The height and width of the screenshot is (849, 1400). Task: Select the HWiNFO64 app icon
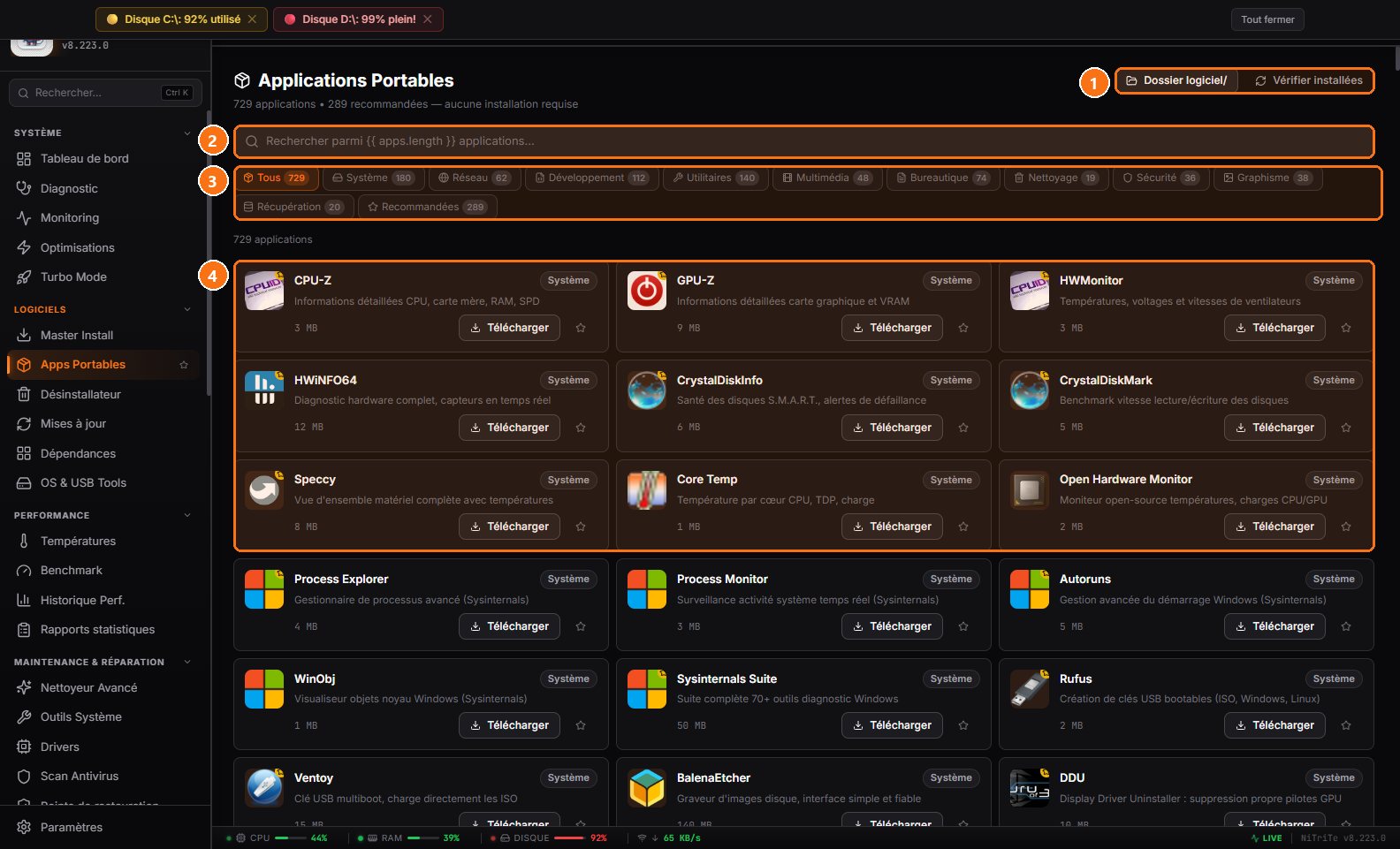coord(264,390)
